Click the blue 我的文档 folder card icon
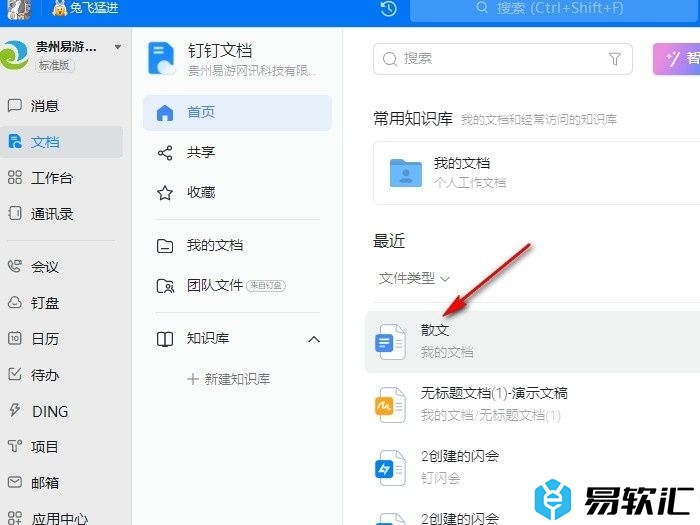This screenshot has height=525, width=700. [x=405, y=173]
